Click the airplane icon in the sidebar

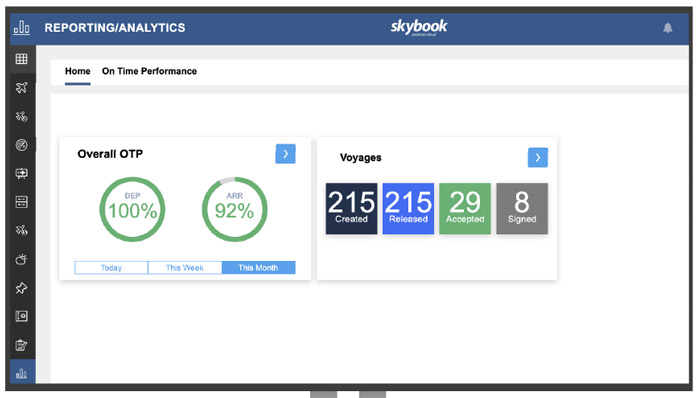(21, 87)
